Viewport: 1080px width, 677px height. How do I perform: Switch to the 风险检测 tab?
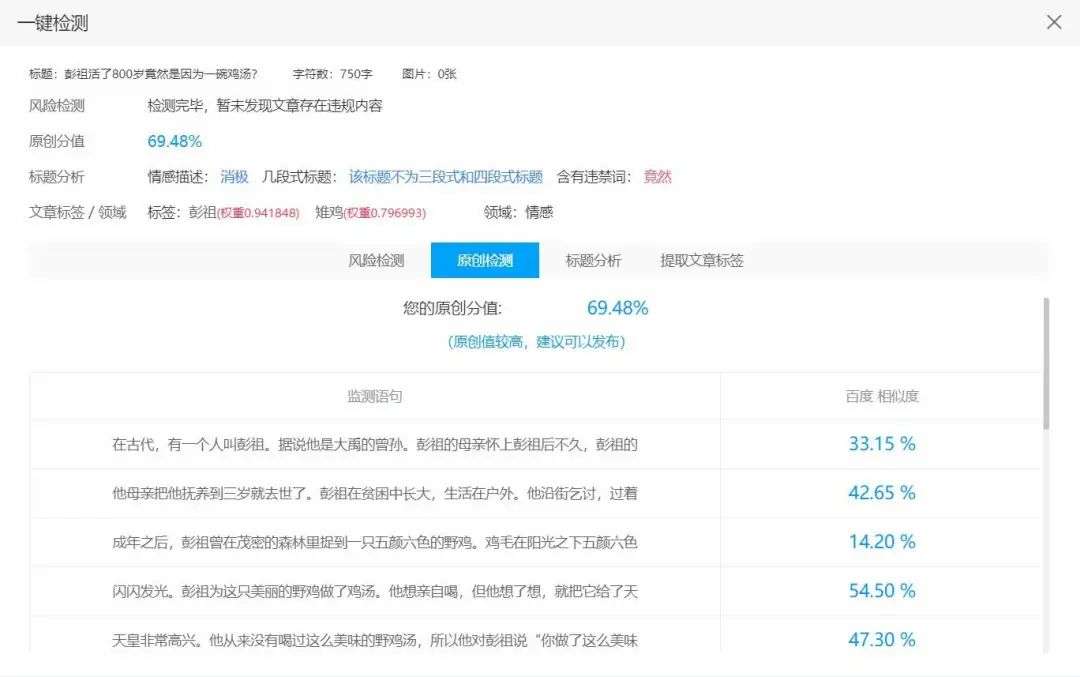point(376,260)
